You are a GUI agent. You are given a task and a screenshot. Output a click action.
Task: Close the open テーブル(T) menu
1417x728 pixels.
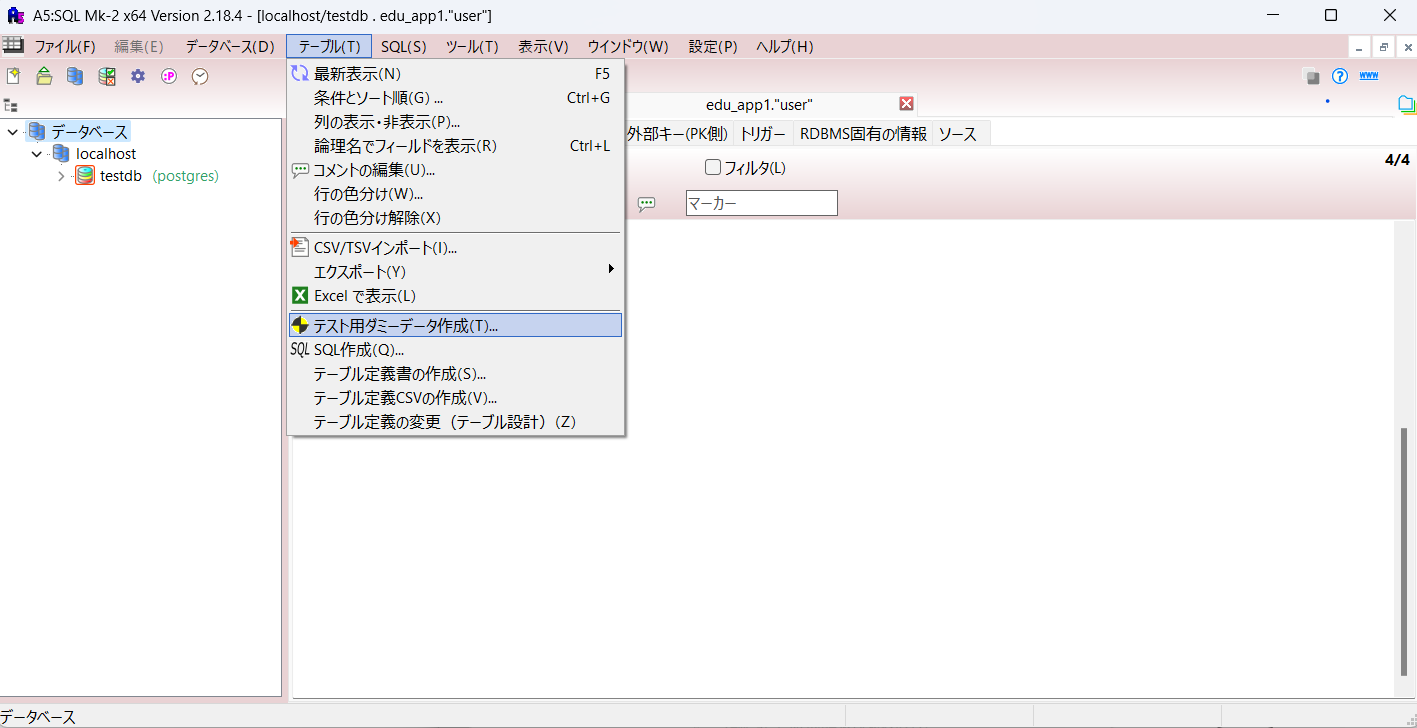329,47
